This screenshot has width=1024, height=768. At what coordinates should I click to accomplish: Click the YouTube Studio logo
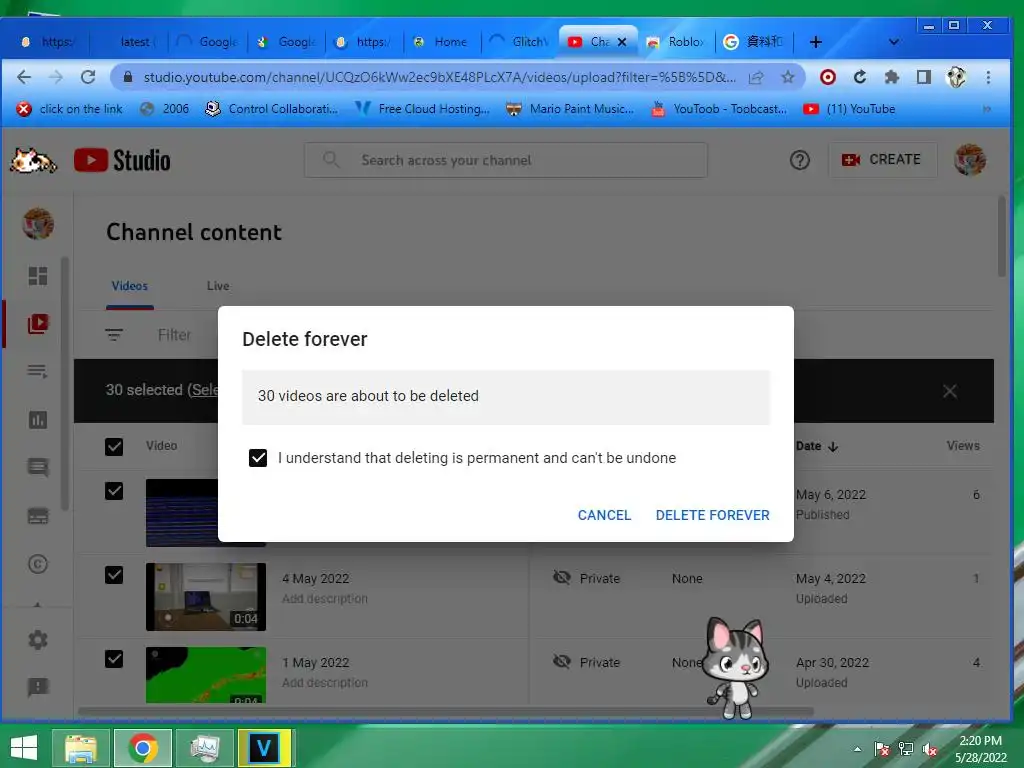coord(122,160)
